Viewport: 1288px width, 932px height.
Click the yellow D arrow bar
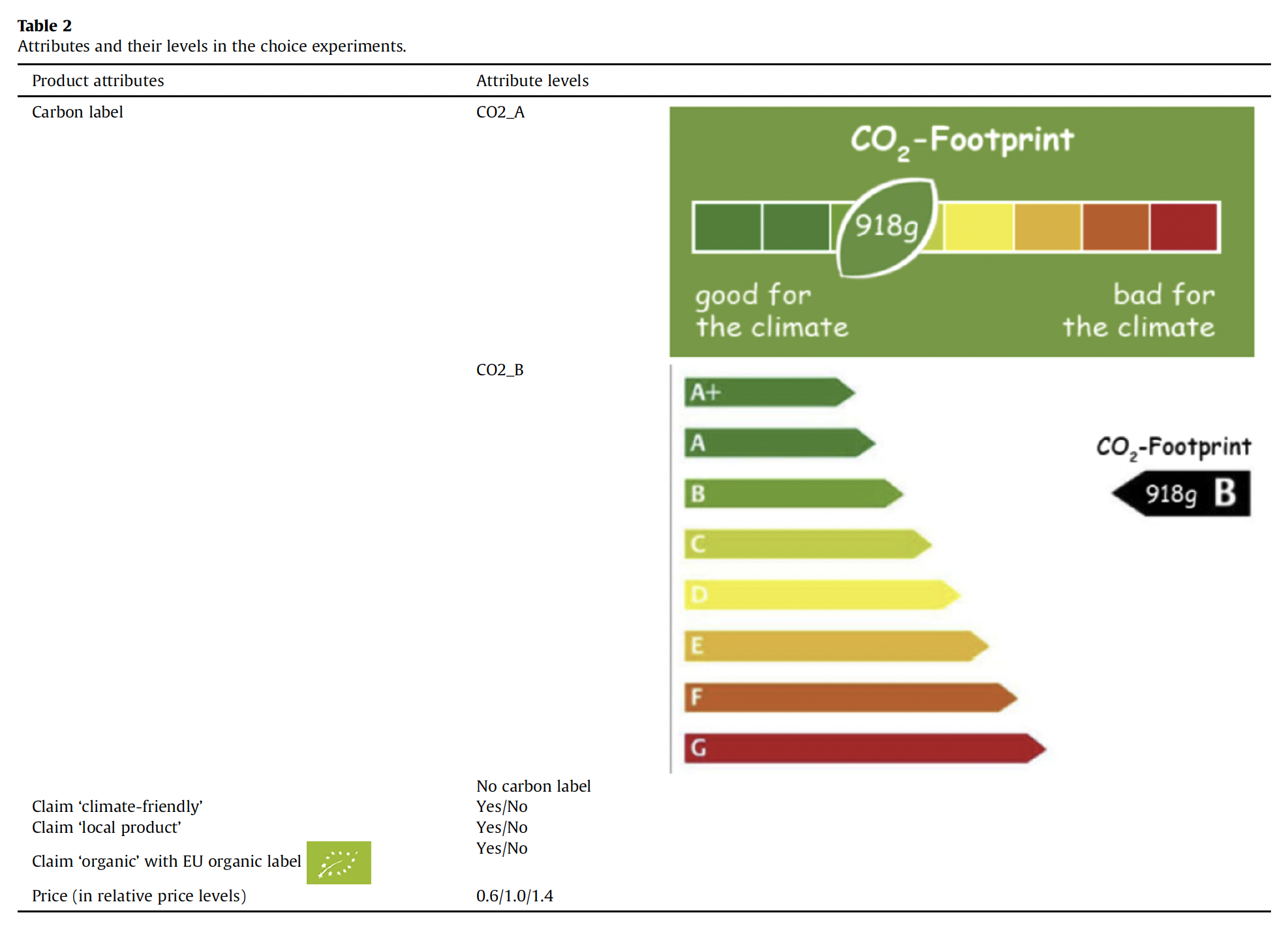pyautogui.click(x=821, y=595)
